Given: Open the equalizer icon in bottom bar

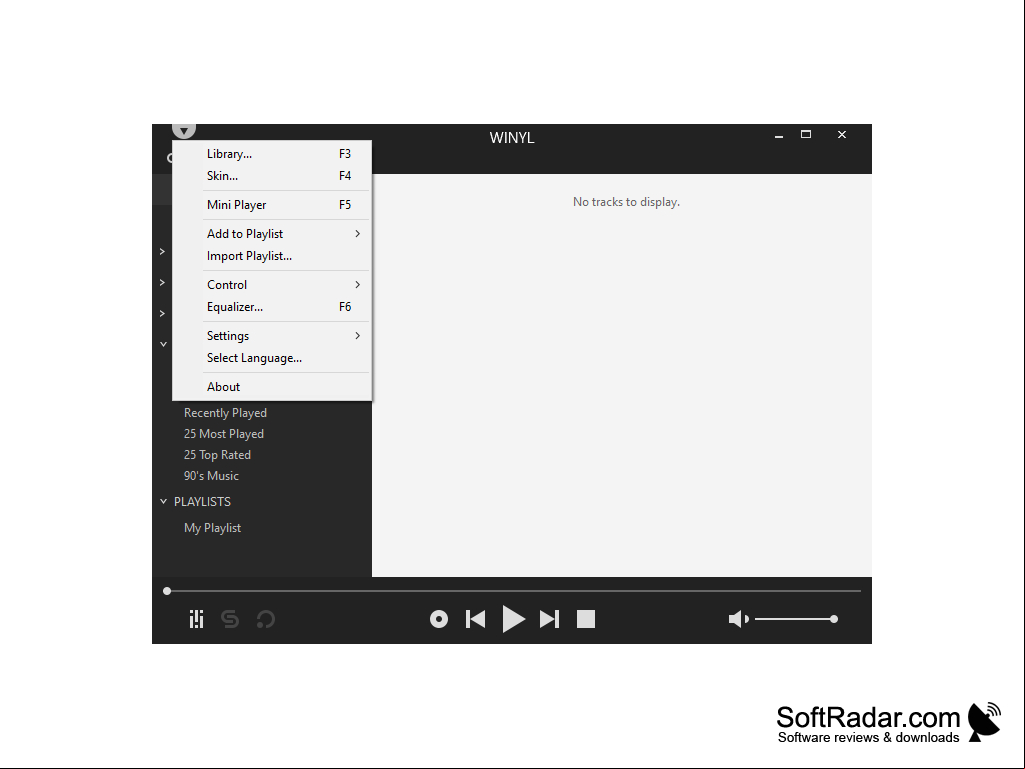Looking at the screenshot, I should (196, 619).
